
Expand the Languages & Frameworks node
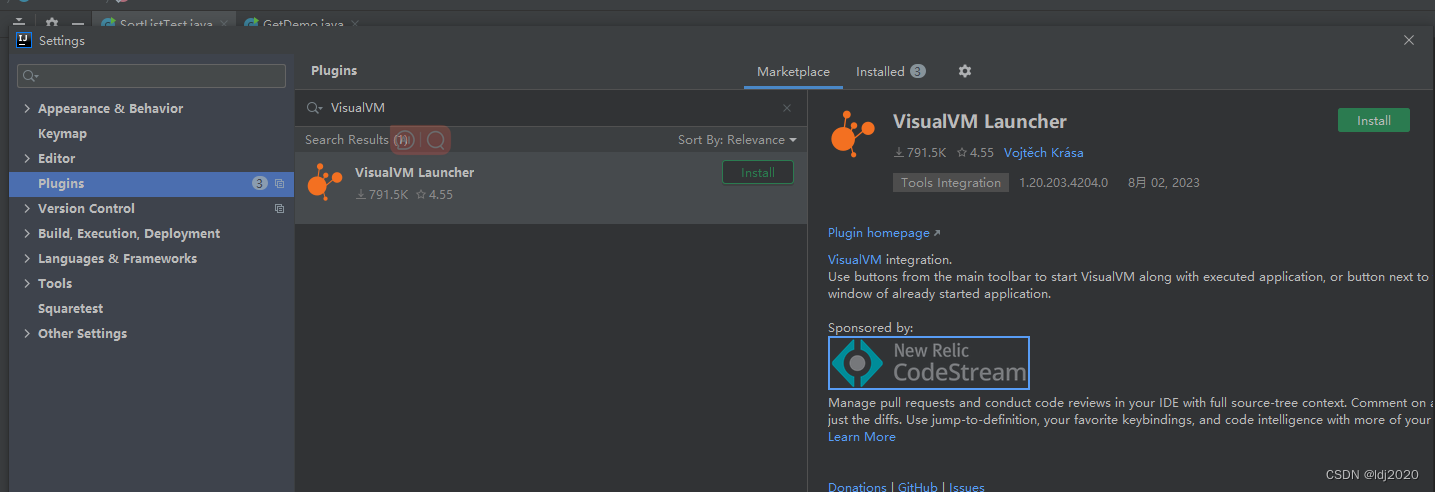tap(27, 259)
